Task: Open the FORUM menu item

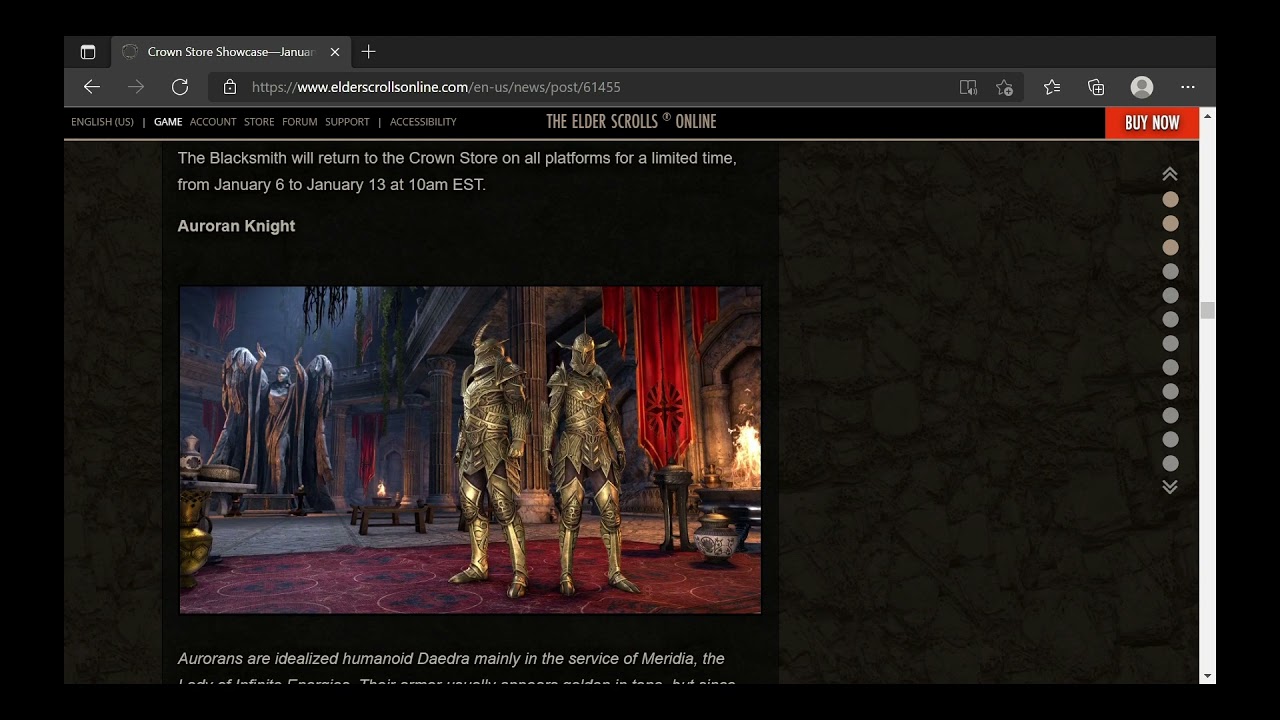Action: click(x=300, y=122)
